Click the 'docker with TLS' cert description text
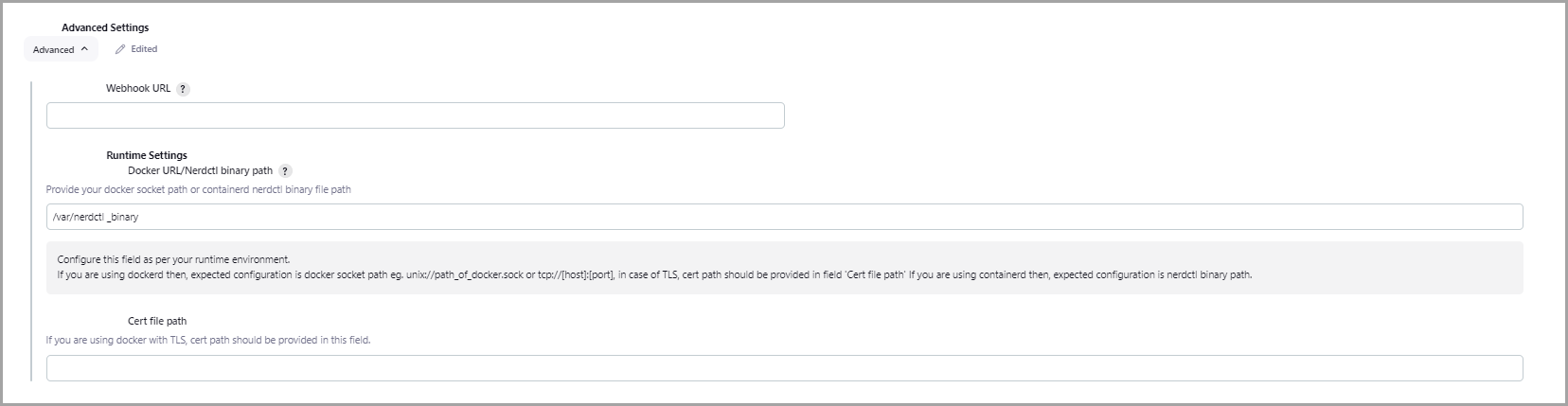The height and width of the screenshot is (406, 1568). [207, 340]
